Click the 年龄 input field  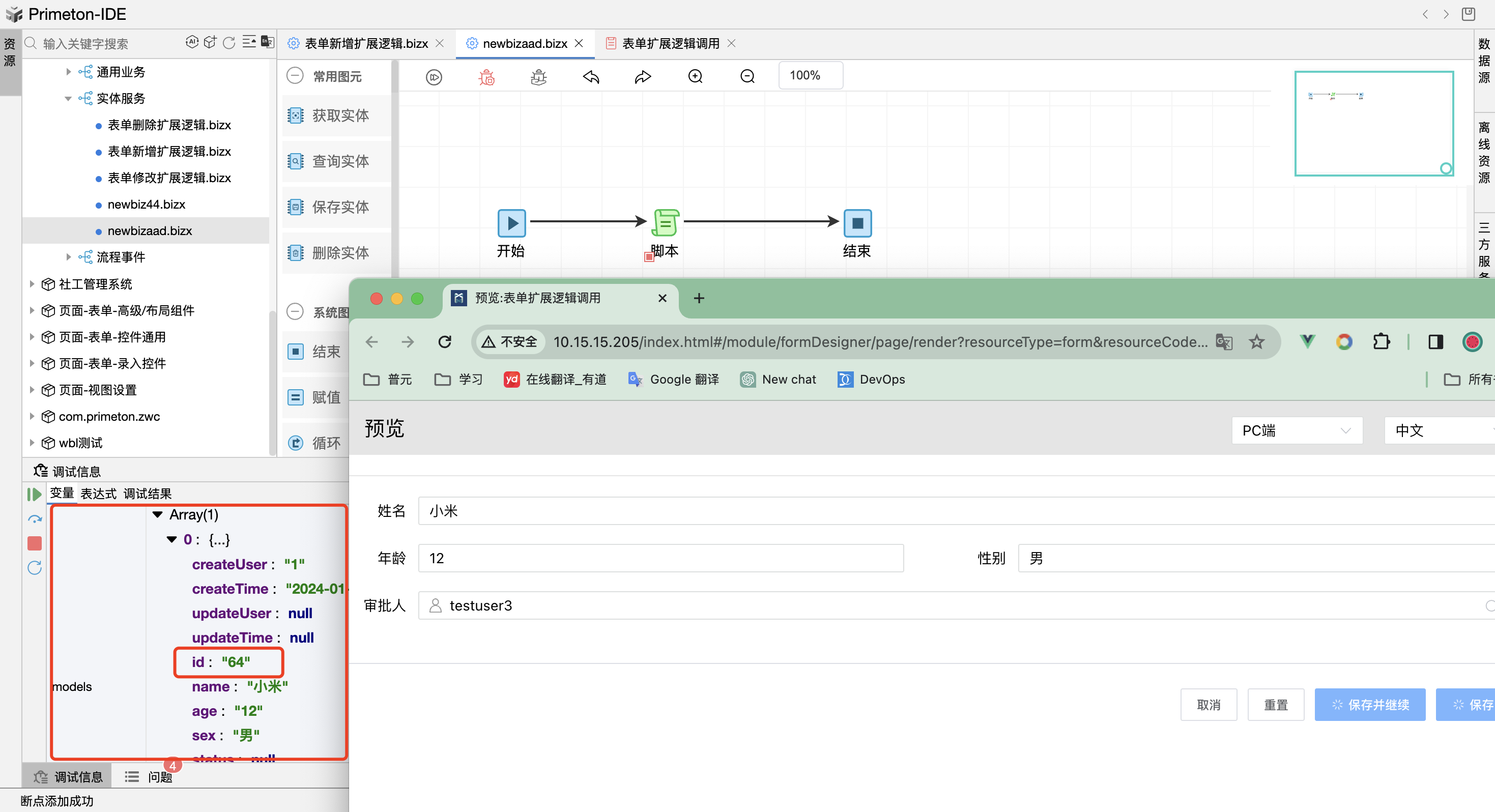(x=660, y=558)
